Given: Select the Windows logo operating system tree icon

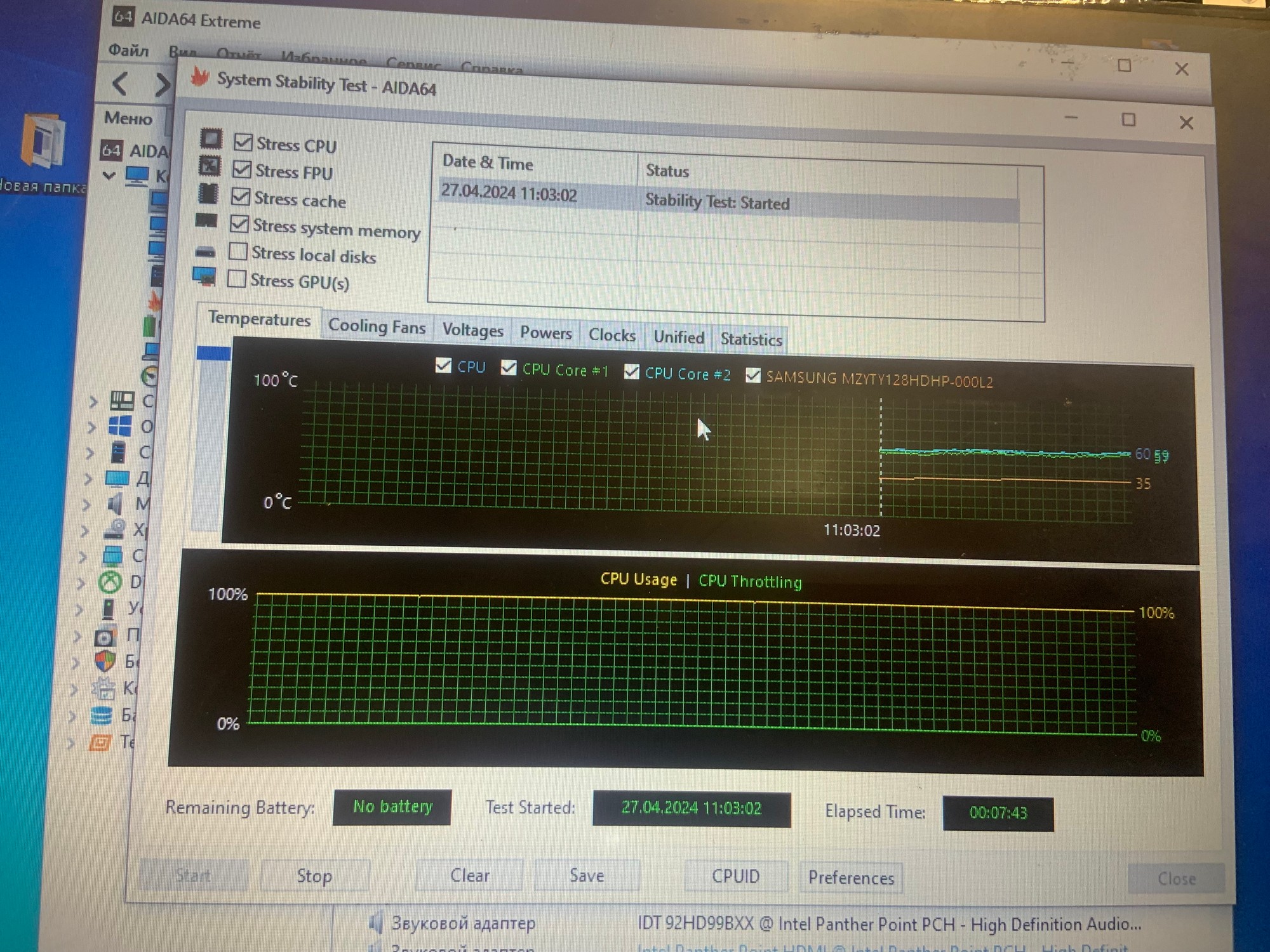Looking at the screenshot, I should (120, 426).
